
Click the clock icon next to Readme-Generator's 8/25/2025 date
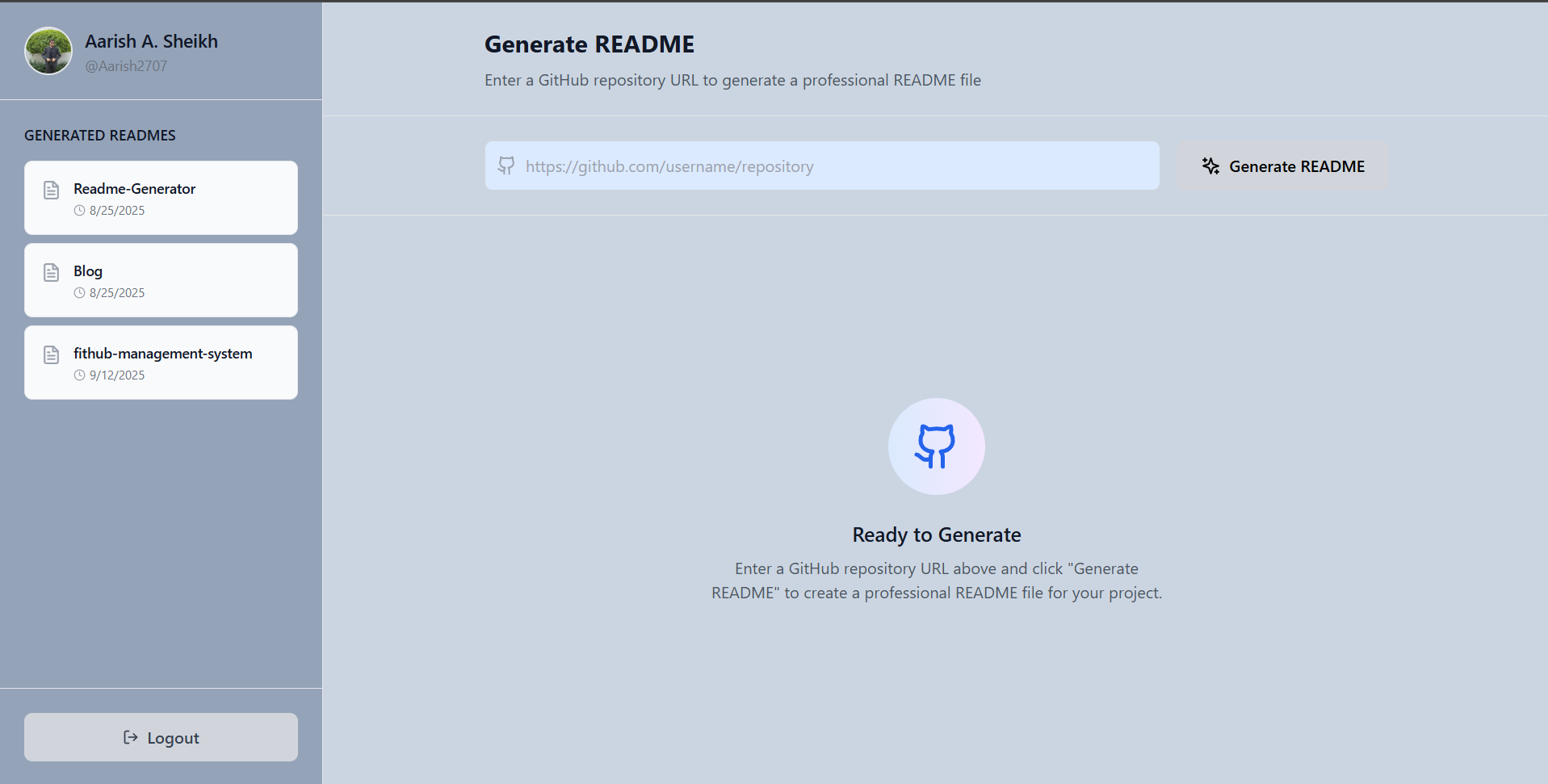[x=79, y=211]
